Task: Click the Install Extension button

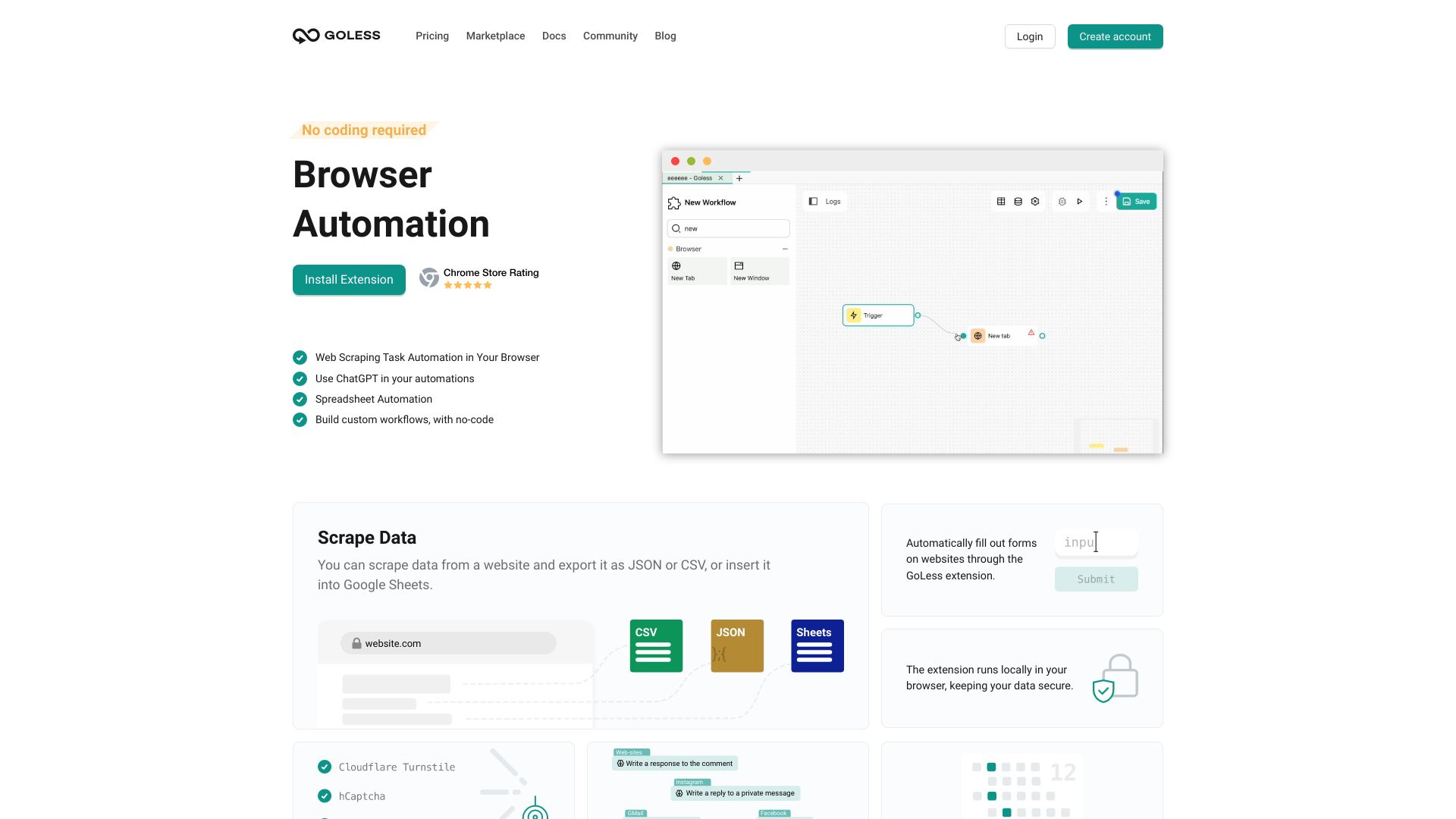Action: 349,279
